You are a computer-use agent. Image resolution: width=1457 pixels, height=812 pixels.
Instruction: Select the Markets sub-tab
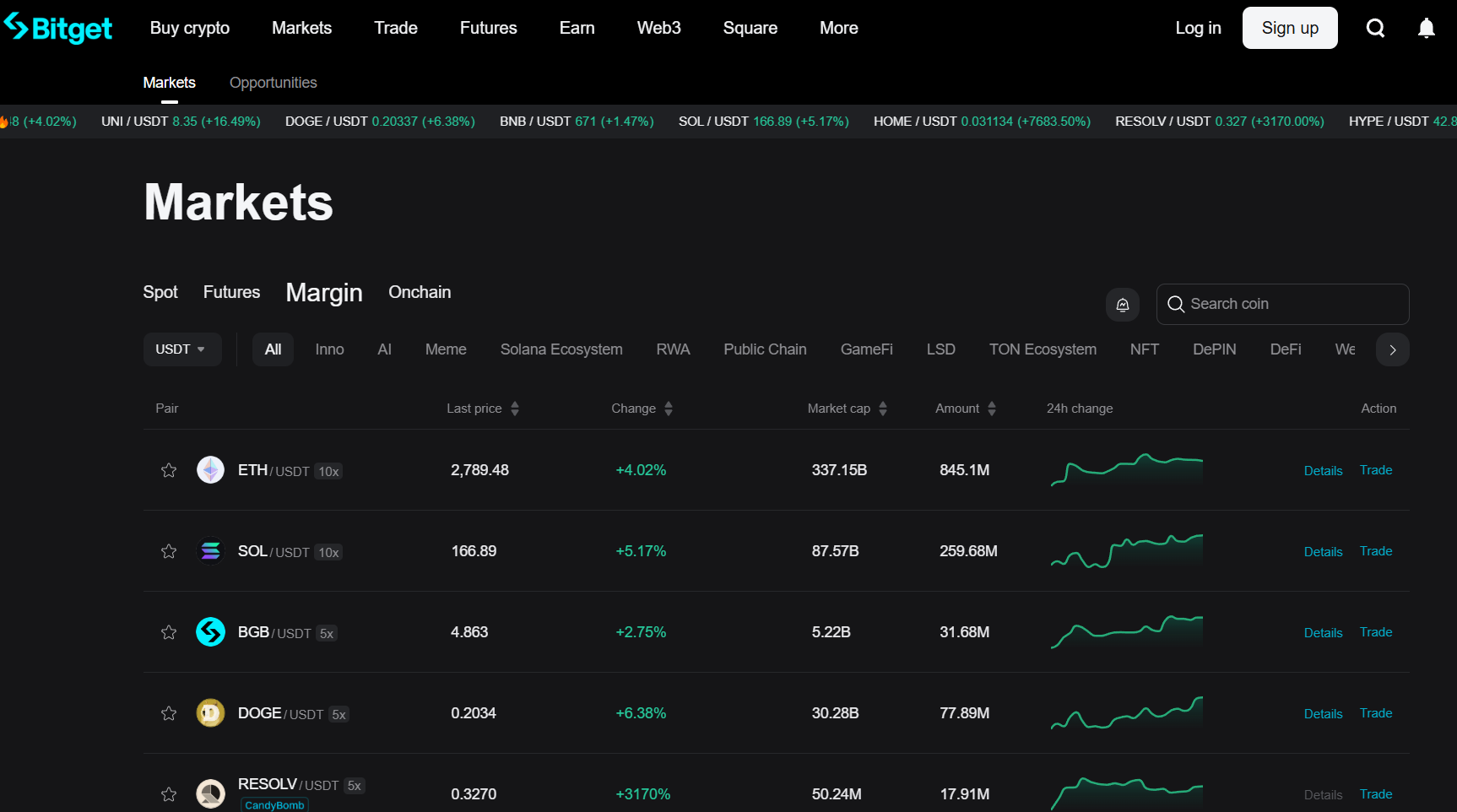point(170,83)
